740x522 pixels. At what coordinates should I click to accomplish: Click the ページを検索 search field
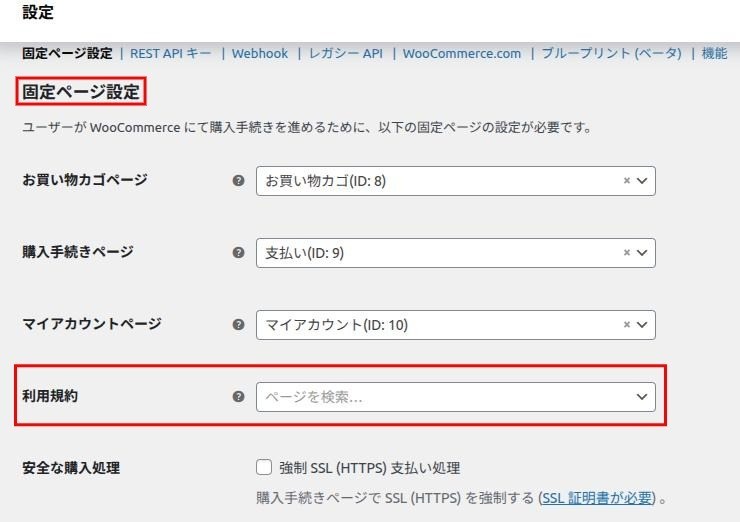pyautogui.click(x=440, y=397)
